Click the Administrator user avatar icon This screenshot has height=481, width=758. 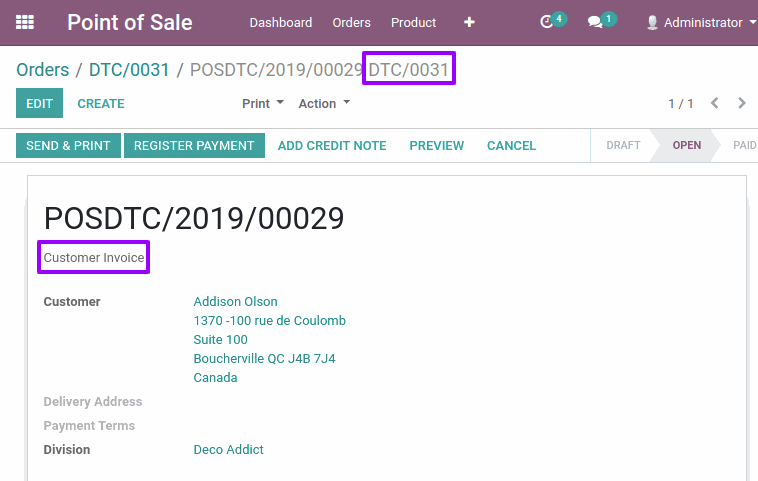click(652, 22)
